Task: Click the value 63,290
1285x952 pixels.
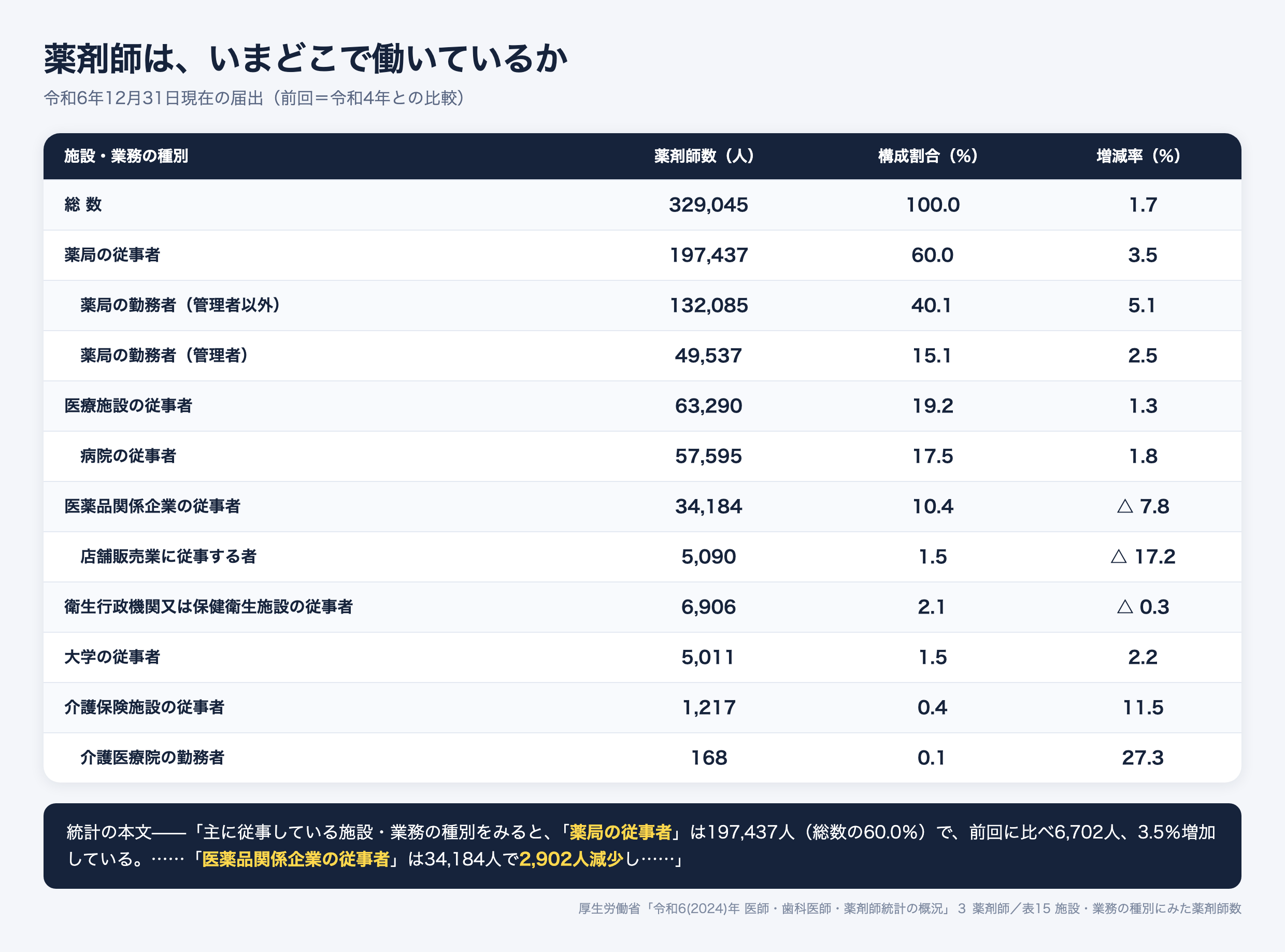Action: (x=708, y=406)
